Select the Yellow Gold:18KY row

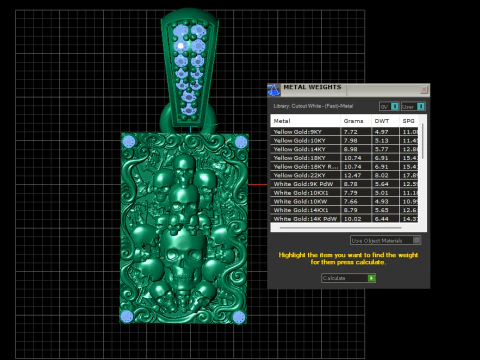344,158
